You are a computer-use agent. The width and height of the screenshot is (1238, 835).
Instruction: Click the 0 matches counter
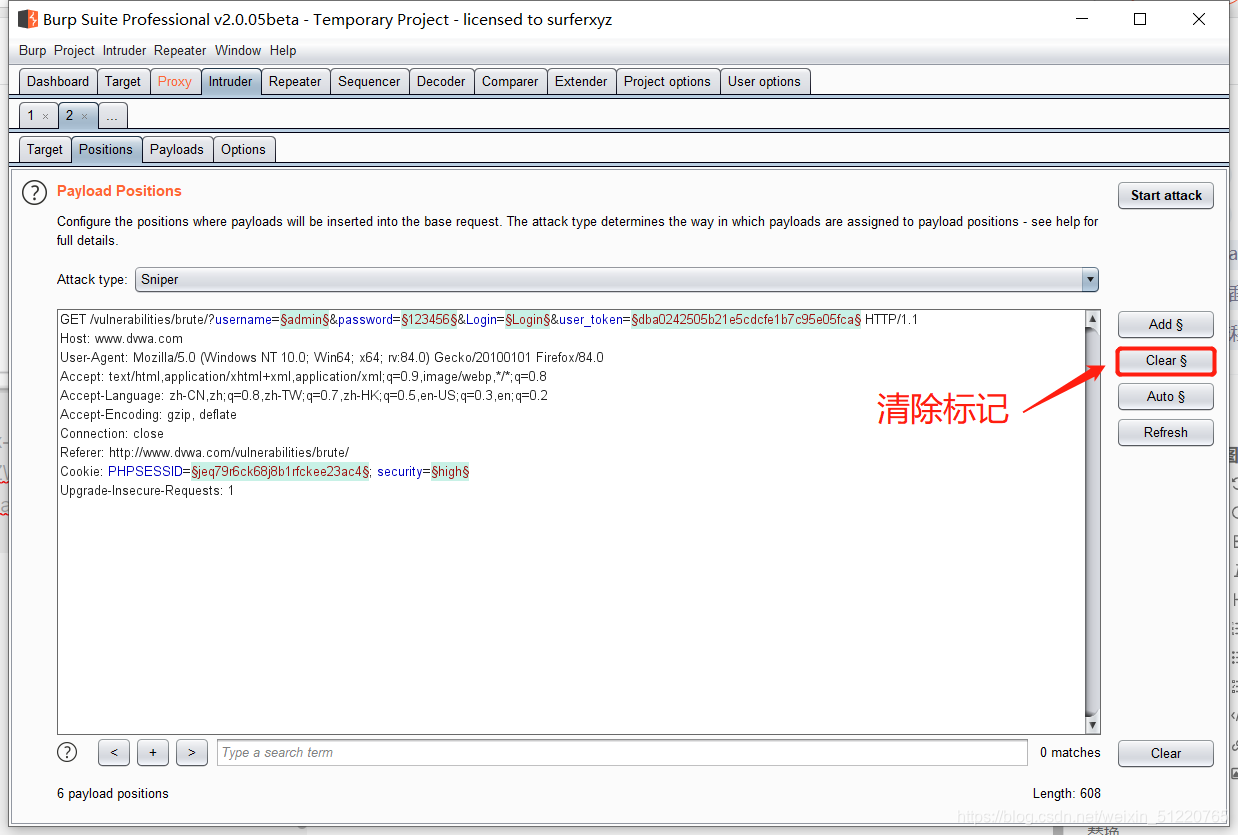[x=1070, y=753]
